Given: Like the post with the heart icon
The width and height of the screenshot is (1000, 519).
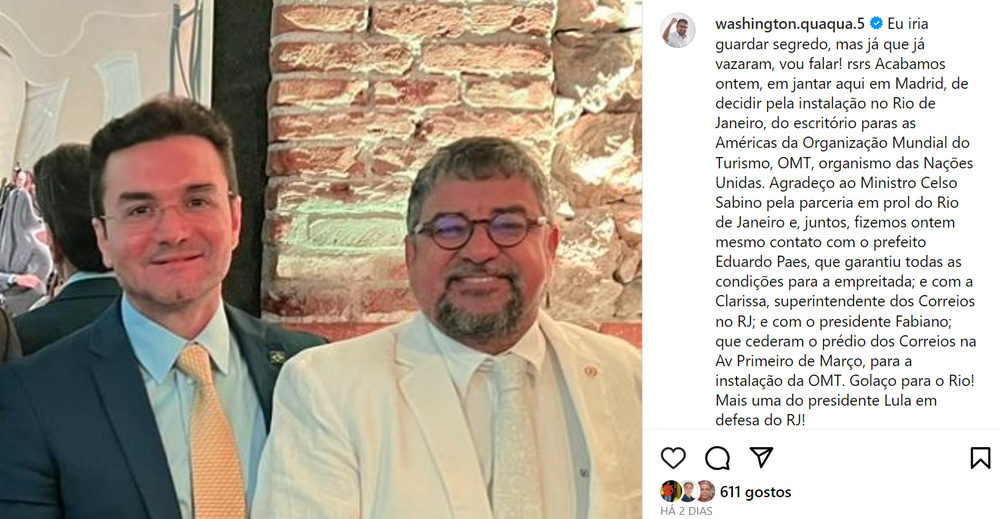Looking at the screenshot, I should [x=673, y=458].
